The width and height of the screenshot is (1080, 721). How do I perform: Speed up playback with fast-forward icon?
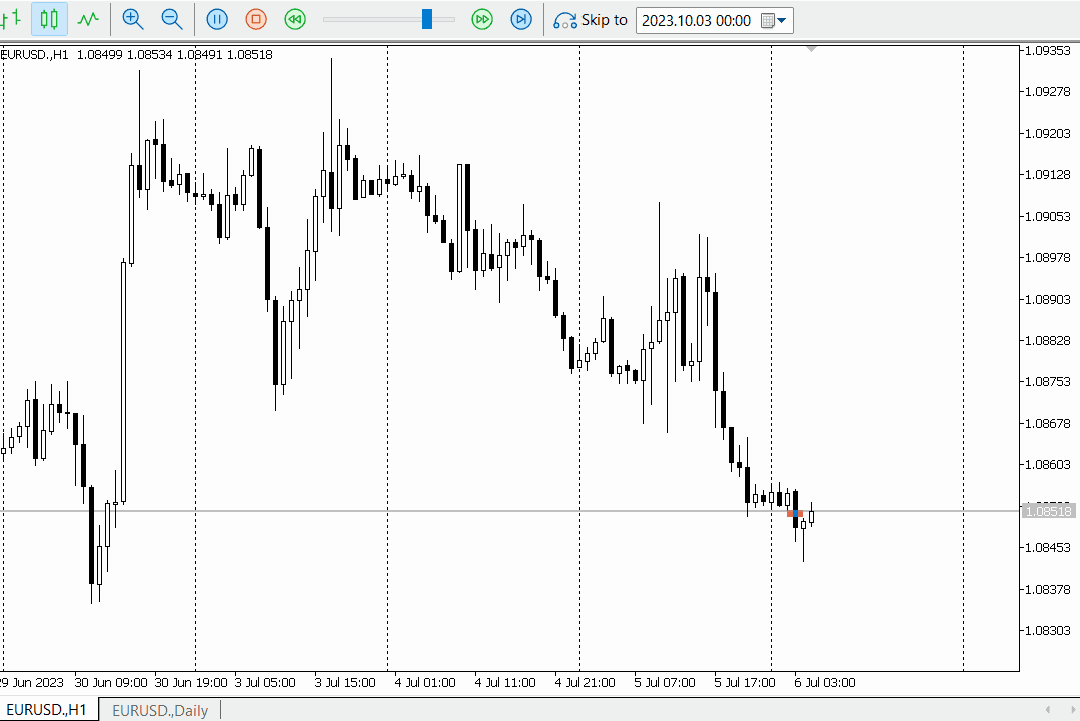point(482,19)
